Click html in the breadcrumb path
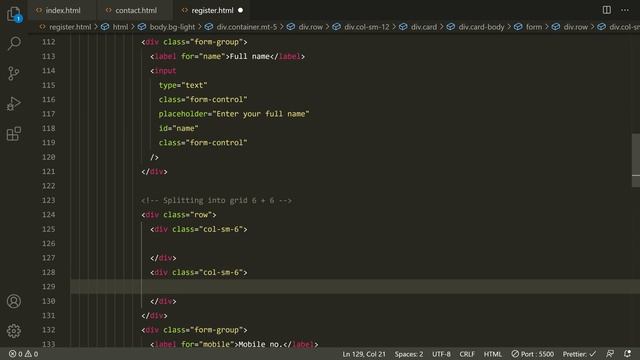 (120, 27)
